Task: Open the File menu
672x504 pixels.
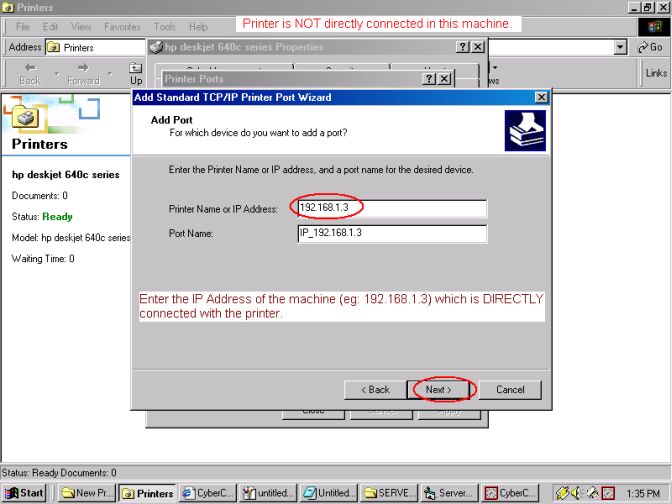Action: point(23,27)
